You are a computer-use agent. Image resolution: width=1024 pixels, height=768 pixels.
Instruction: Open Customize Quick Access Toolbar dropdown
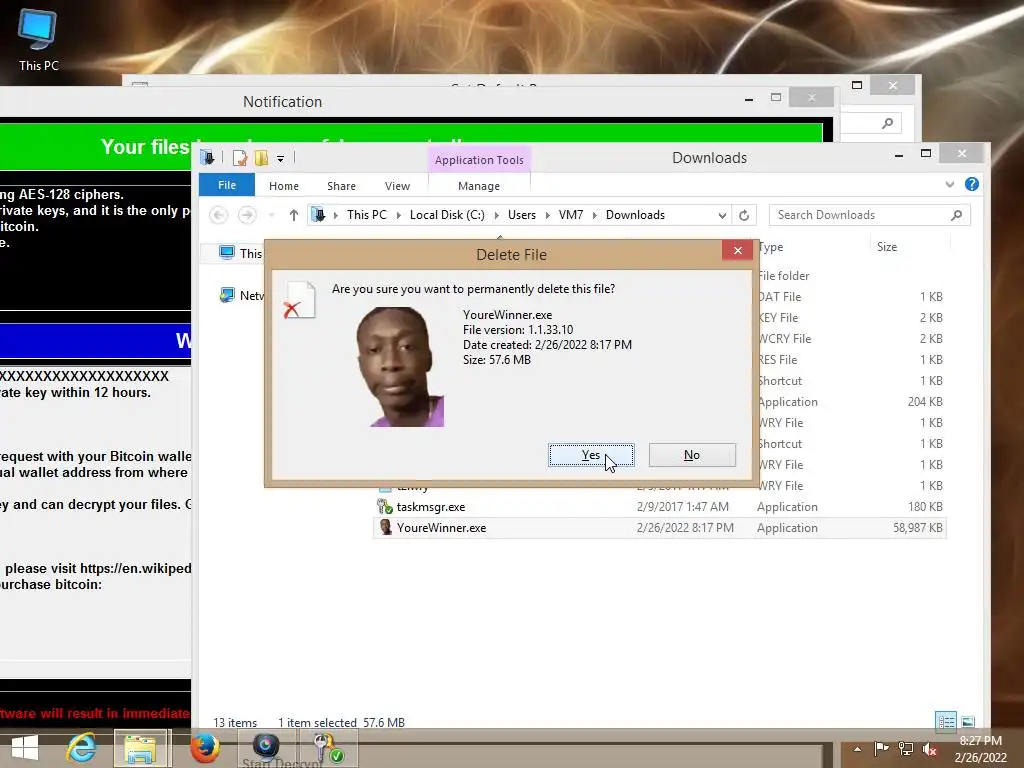coord(280,159)
